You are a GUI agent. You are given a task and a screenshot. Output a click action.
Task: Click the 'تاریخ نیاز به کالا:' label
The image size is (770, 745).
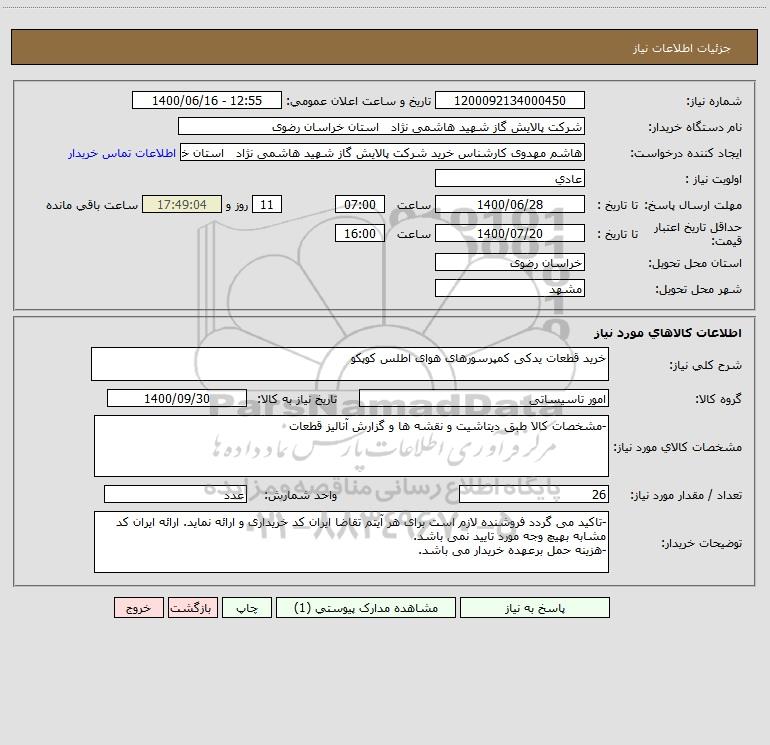click(x=297, y=399)
